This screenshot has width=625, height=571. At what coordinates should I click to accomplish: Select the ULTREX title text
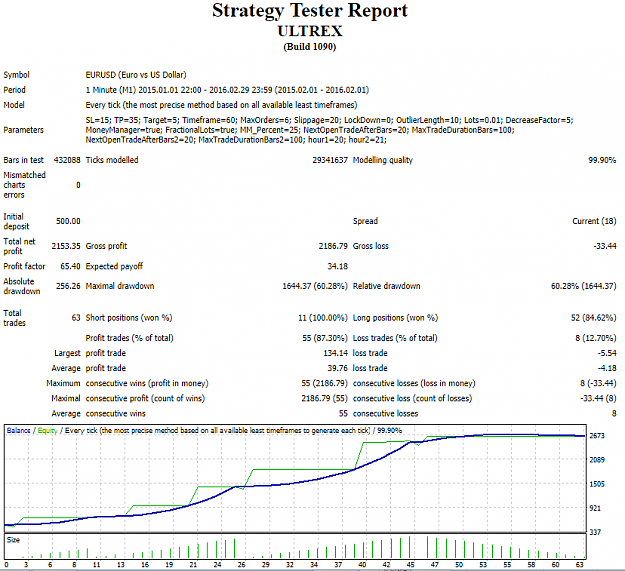click(310, 31)
